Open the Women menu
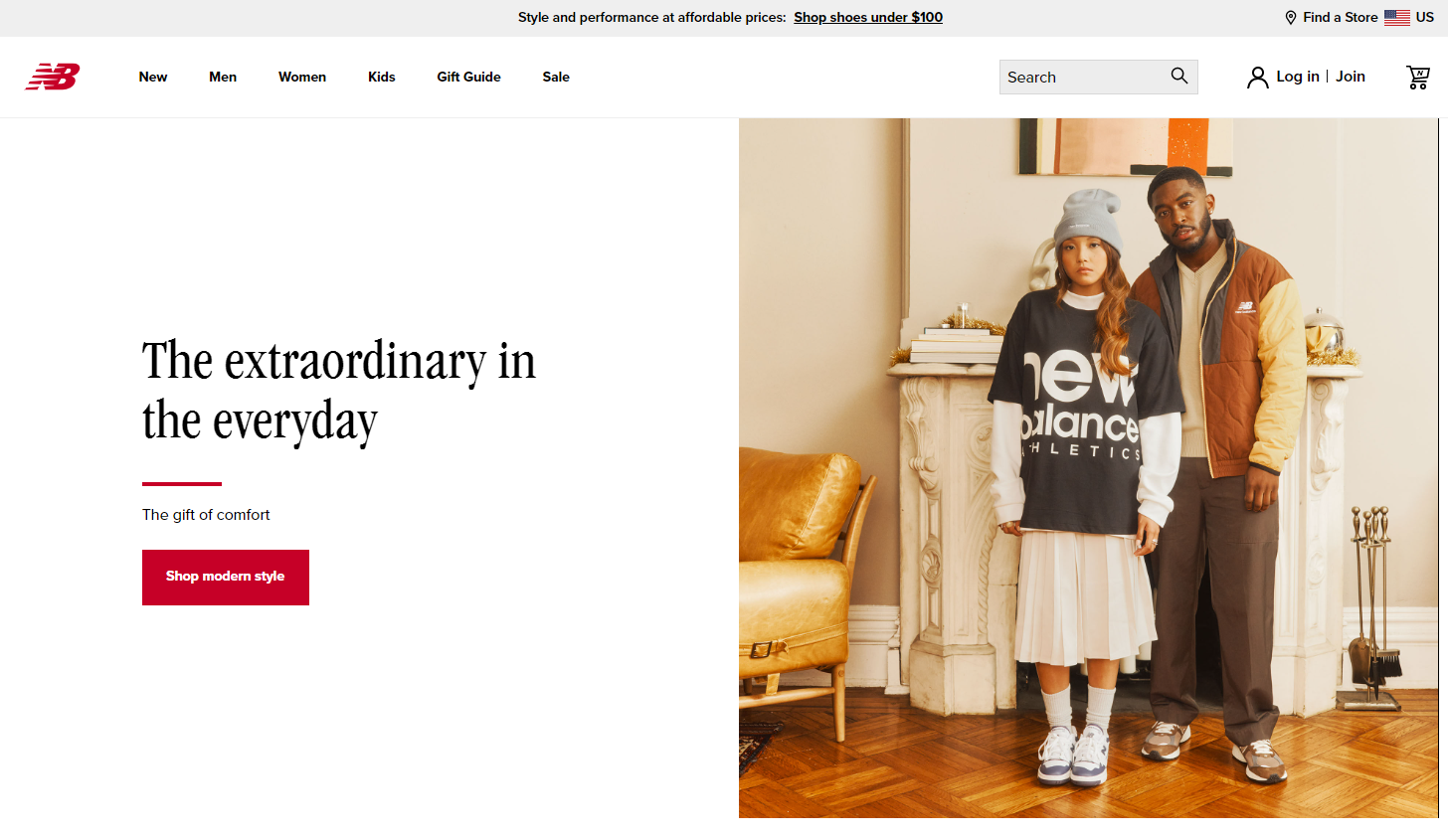 tap(302, 77)
